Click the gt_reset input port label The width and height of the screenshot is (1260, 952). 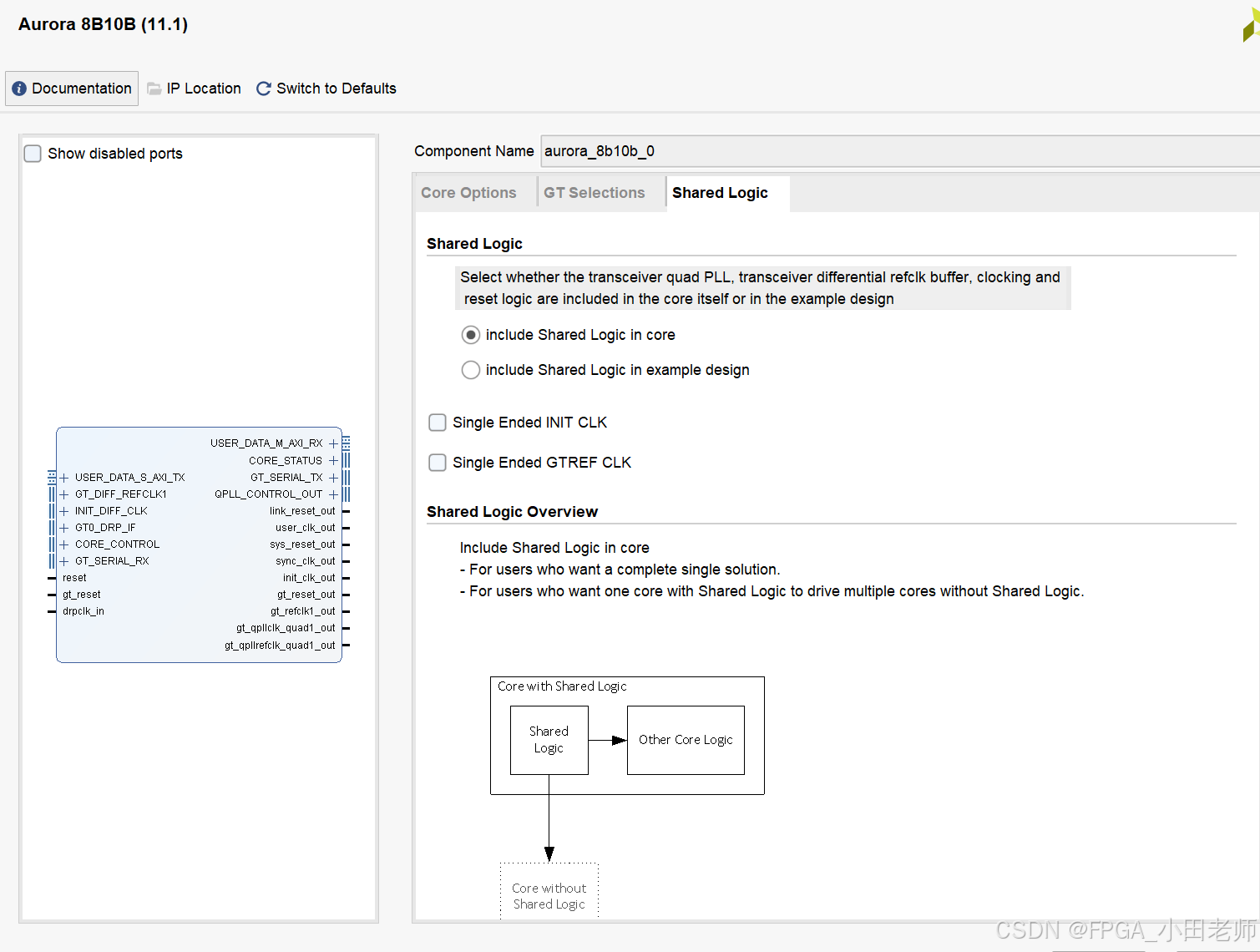81,595
